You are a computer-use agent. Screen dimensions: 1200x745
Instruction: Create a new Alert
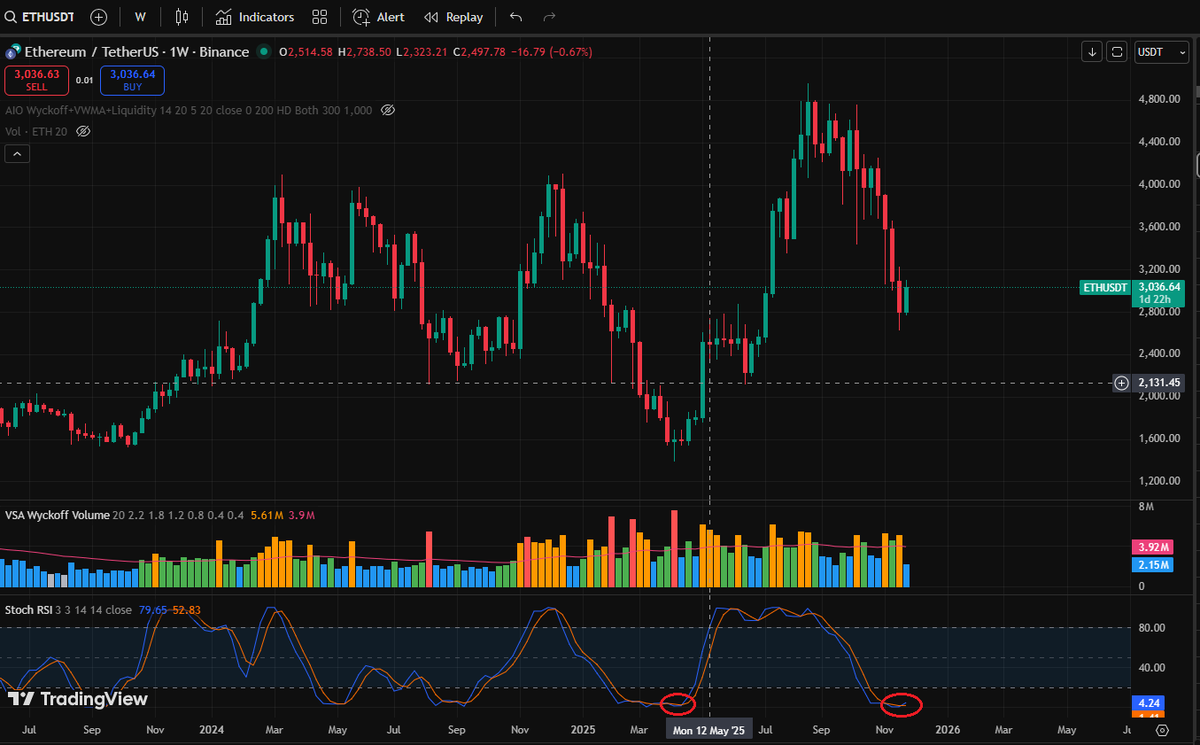[x=379, y=17]
